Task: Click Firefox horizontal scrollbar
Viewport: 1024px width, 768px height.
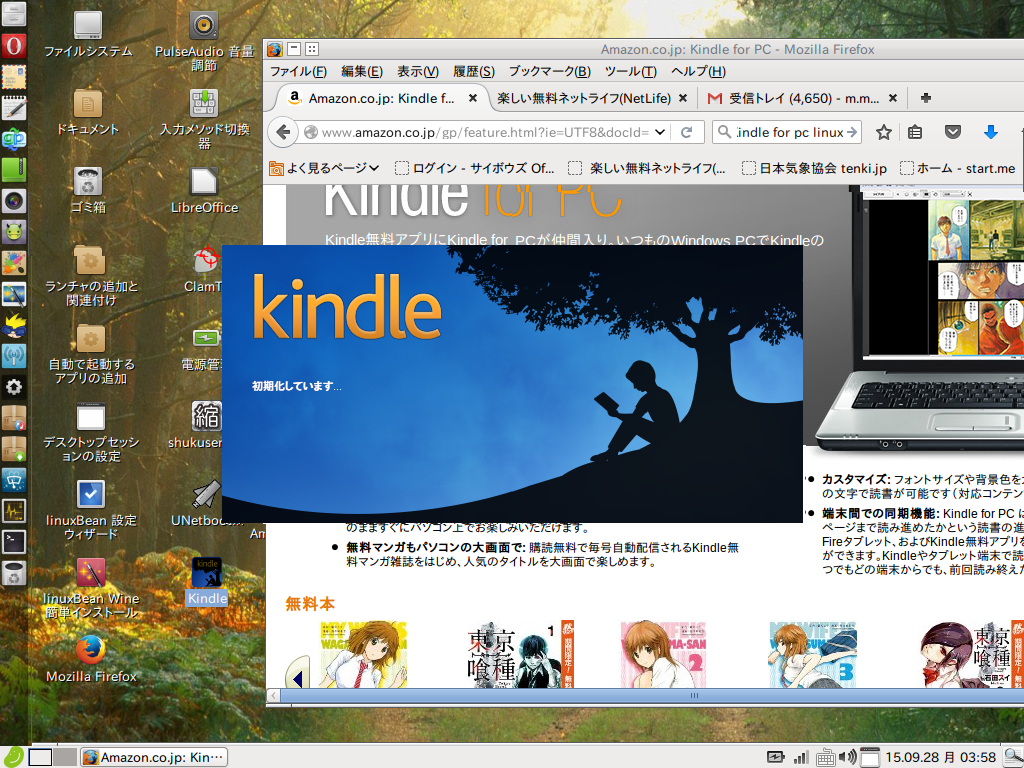Action: 694,696
